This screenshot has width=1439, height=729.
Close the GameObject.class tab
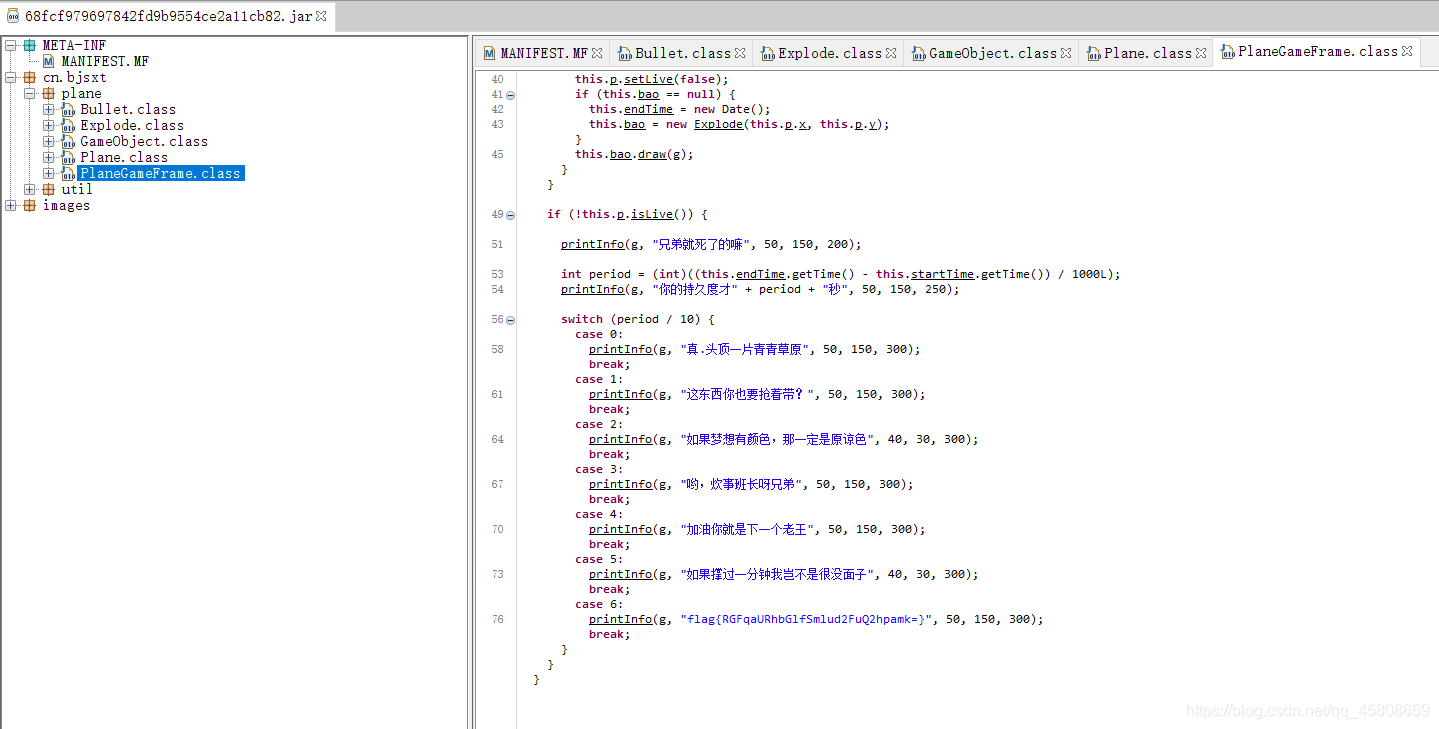tap(1066, 53)
